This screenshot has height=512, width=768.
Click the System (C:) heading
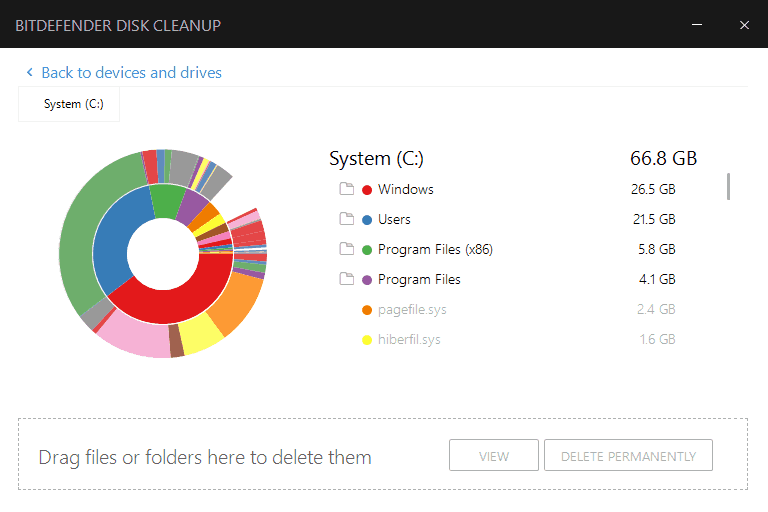(376, 159)
